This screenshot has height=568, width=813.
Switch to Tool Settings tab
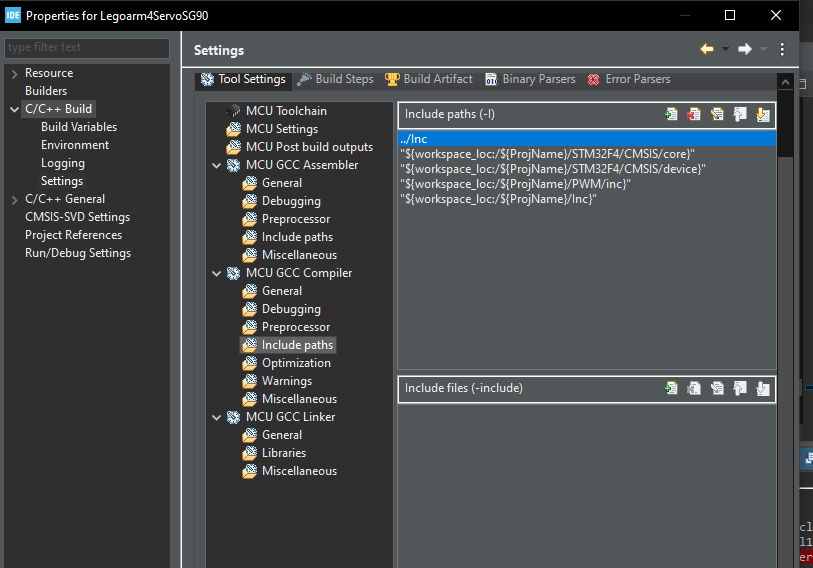click(243, 79)
